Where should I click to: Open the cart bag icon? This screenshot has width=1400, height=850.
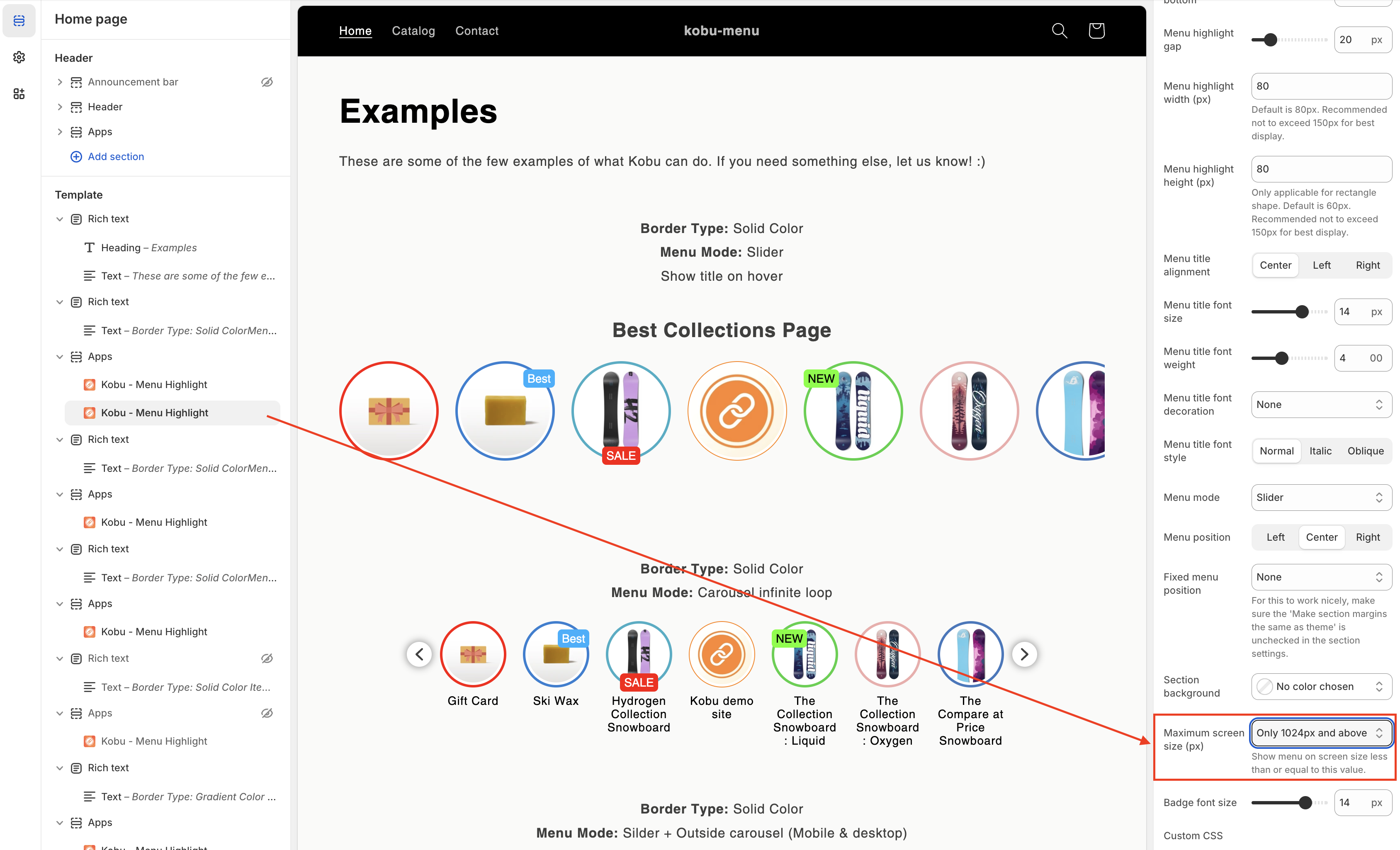pyautogui.click(x=1096, y=31)
